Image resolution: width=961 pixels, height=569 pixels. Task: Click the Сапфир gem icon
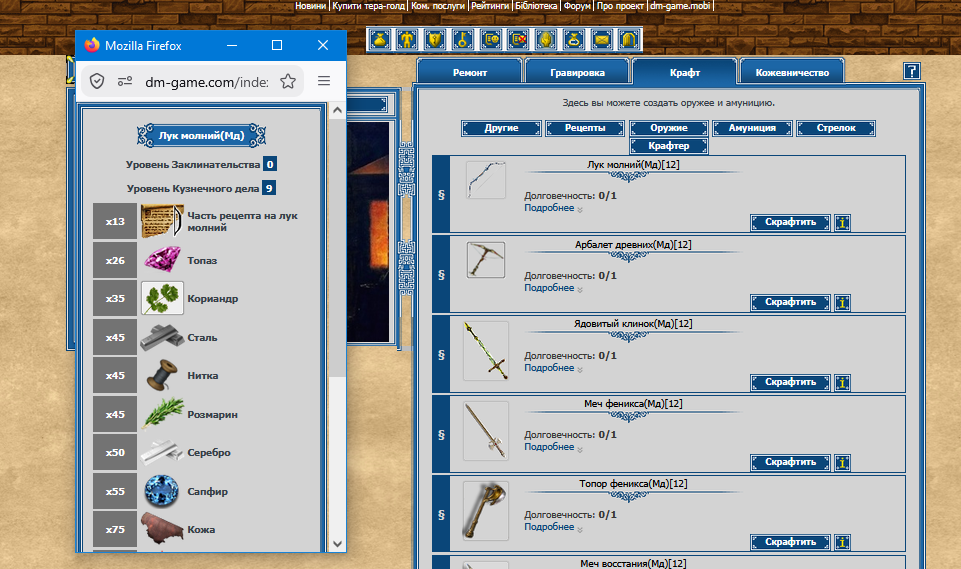point(162,491)
